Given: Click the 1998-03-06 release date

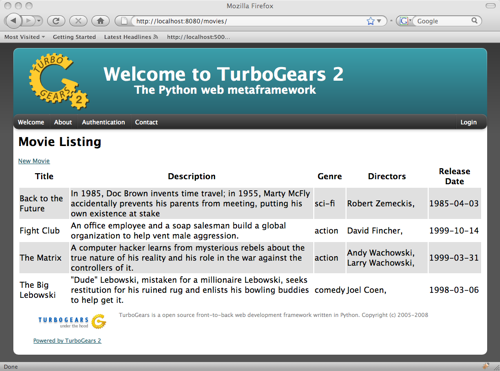Looking at the screenshot, I should pyautogui.click(x=454, y=290).
